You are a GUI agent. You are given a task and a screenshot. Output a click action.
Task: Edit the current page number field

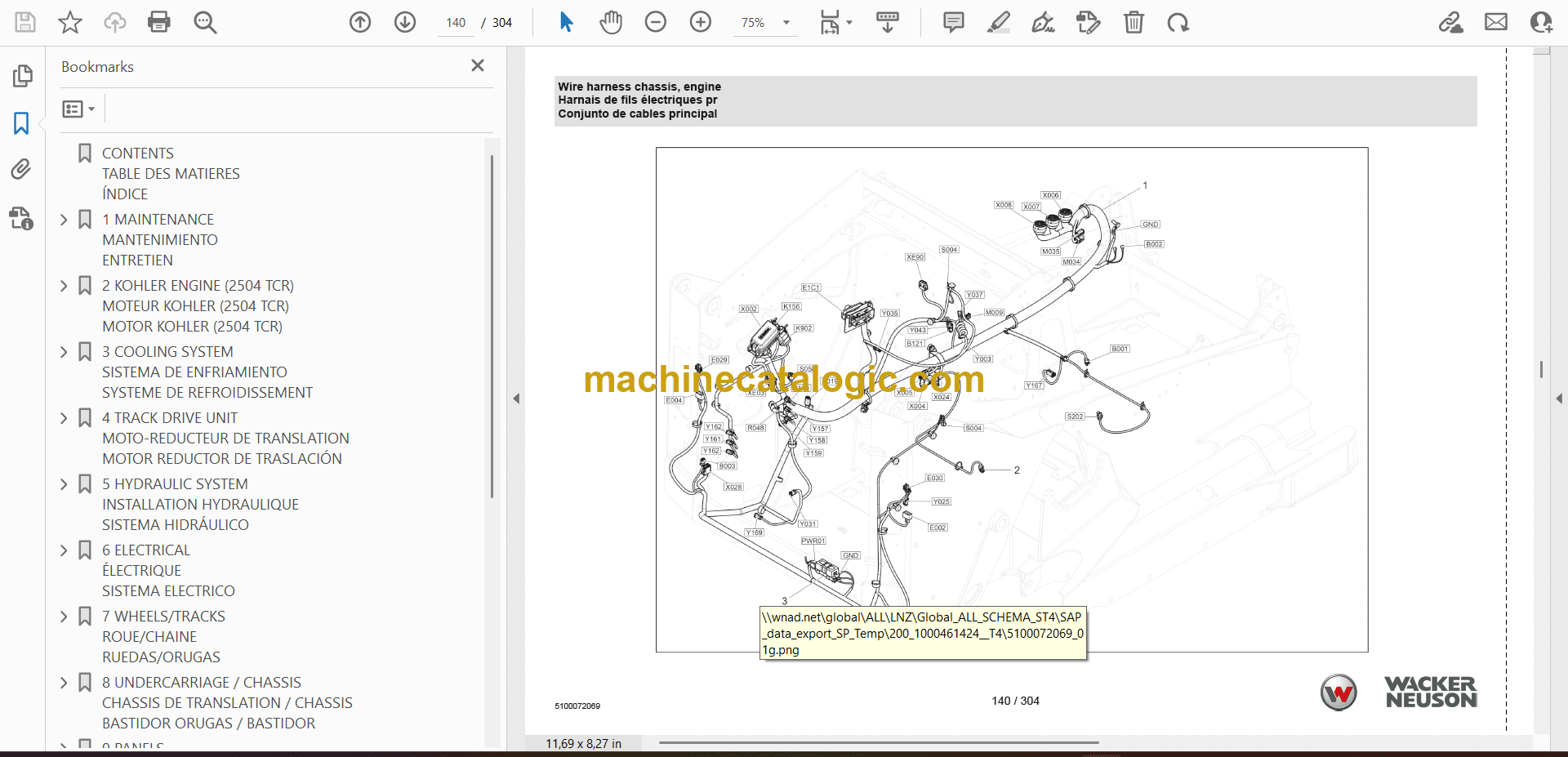456,23
